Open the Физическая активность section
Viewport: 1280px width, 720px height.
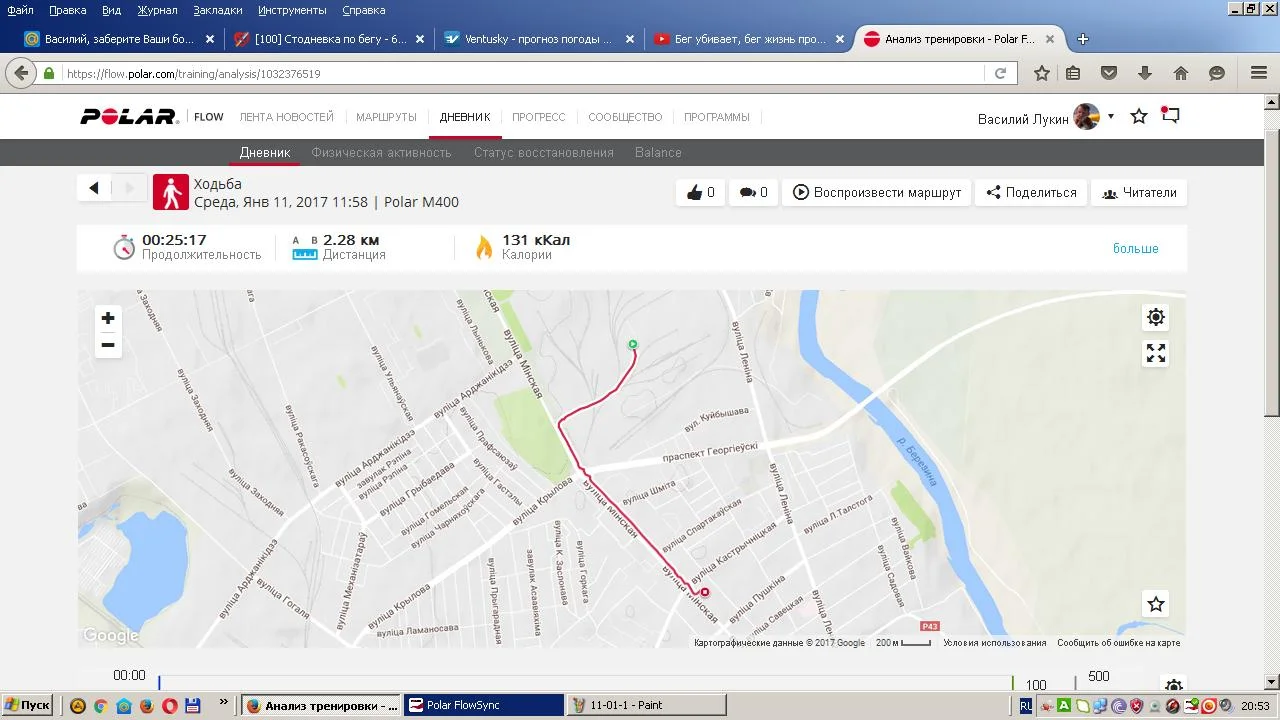pyautogui.click(x=381, y=153)
